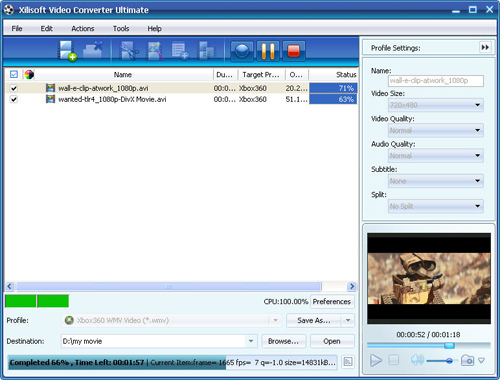The image size is (500, 380).
Task: Select the wanted-tlr4_1080p-DivX Movie.avi row
Action: pyautogui.click(x=181, y=99)
